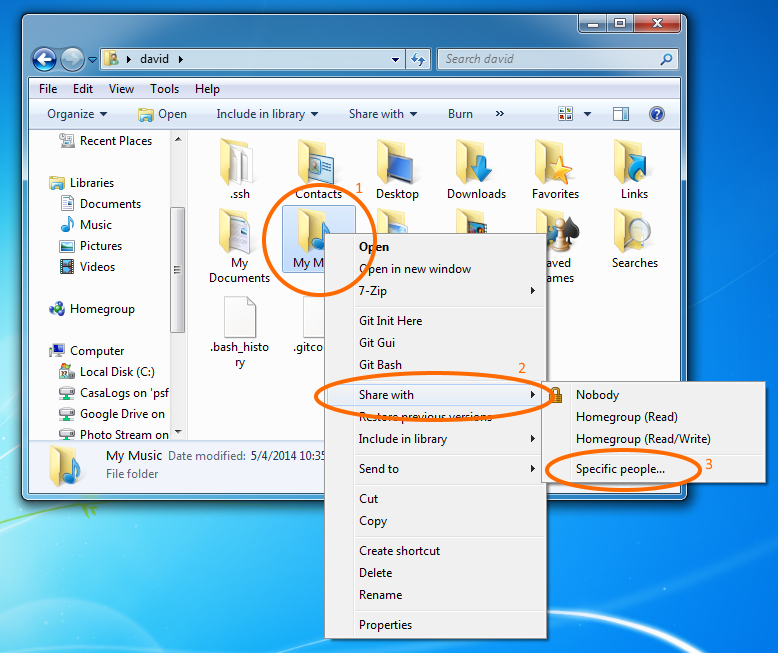The image size is (778, 653).
Task: Show more toolbar commands chevron
Action: (500, 114)
